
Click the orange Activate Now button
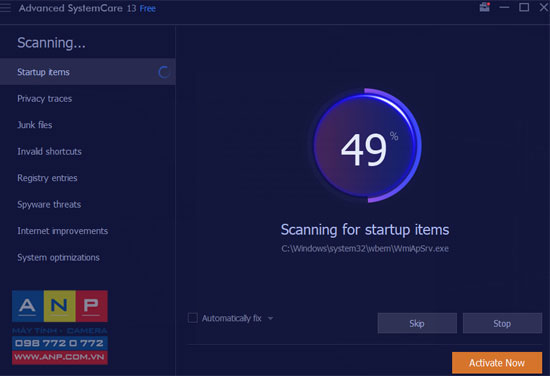coord(497,363)
